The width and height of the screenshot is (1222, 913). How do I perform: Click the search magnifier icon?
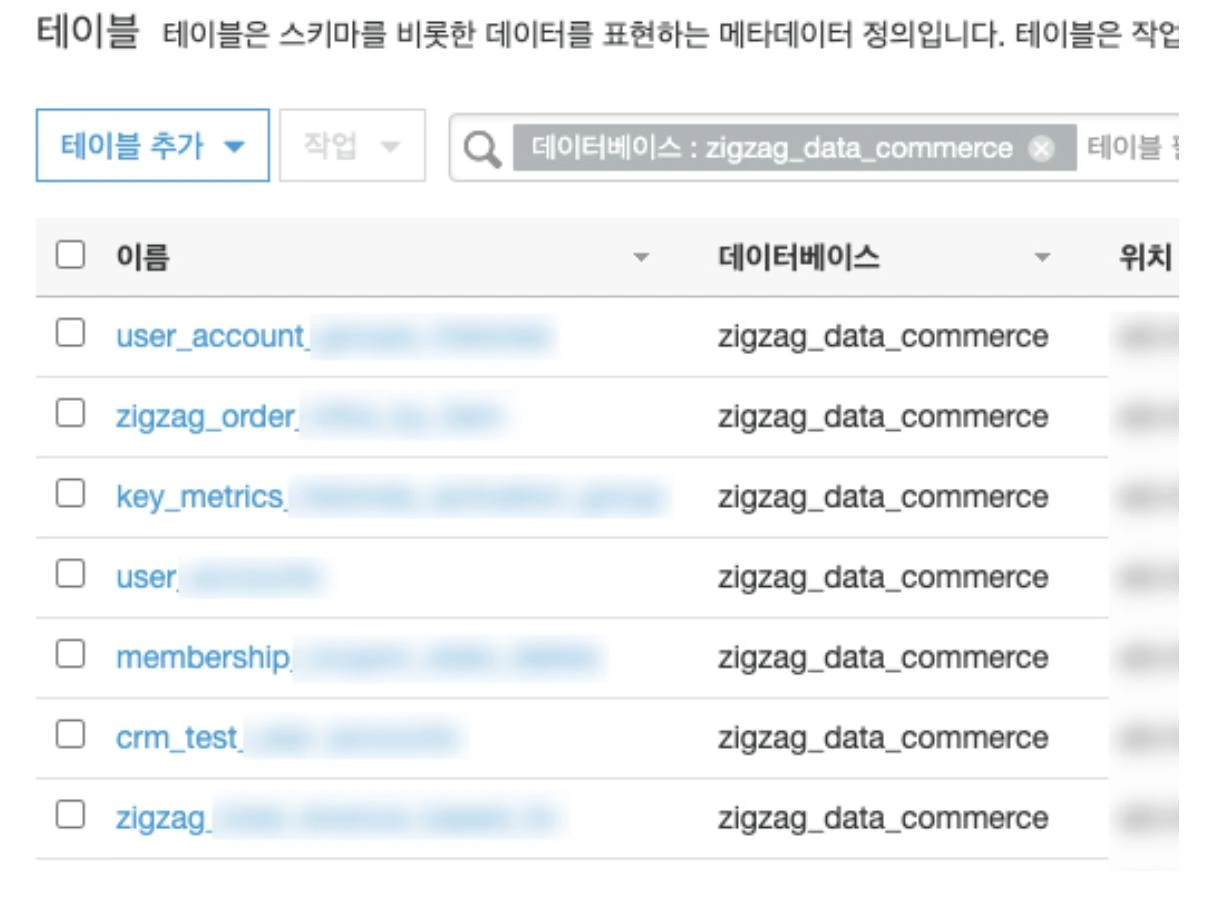click(482, 148)
